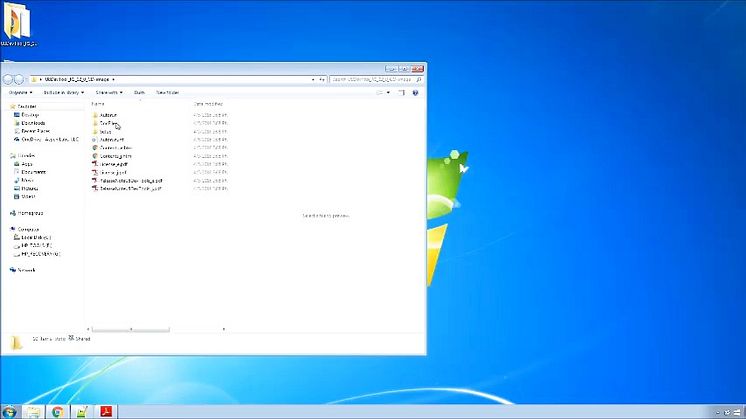Sort the file list by the Name column header
This screenshot has height=419, width=746.
[x=98, y=104]
